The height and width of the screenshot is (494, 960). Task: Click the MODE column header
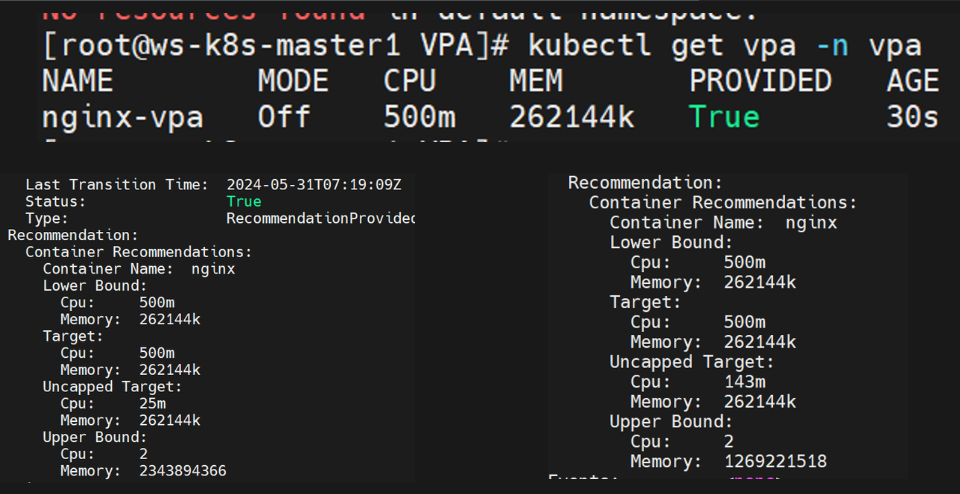[293, 81]
